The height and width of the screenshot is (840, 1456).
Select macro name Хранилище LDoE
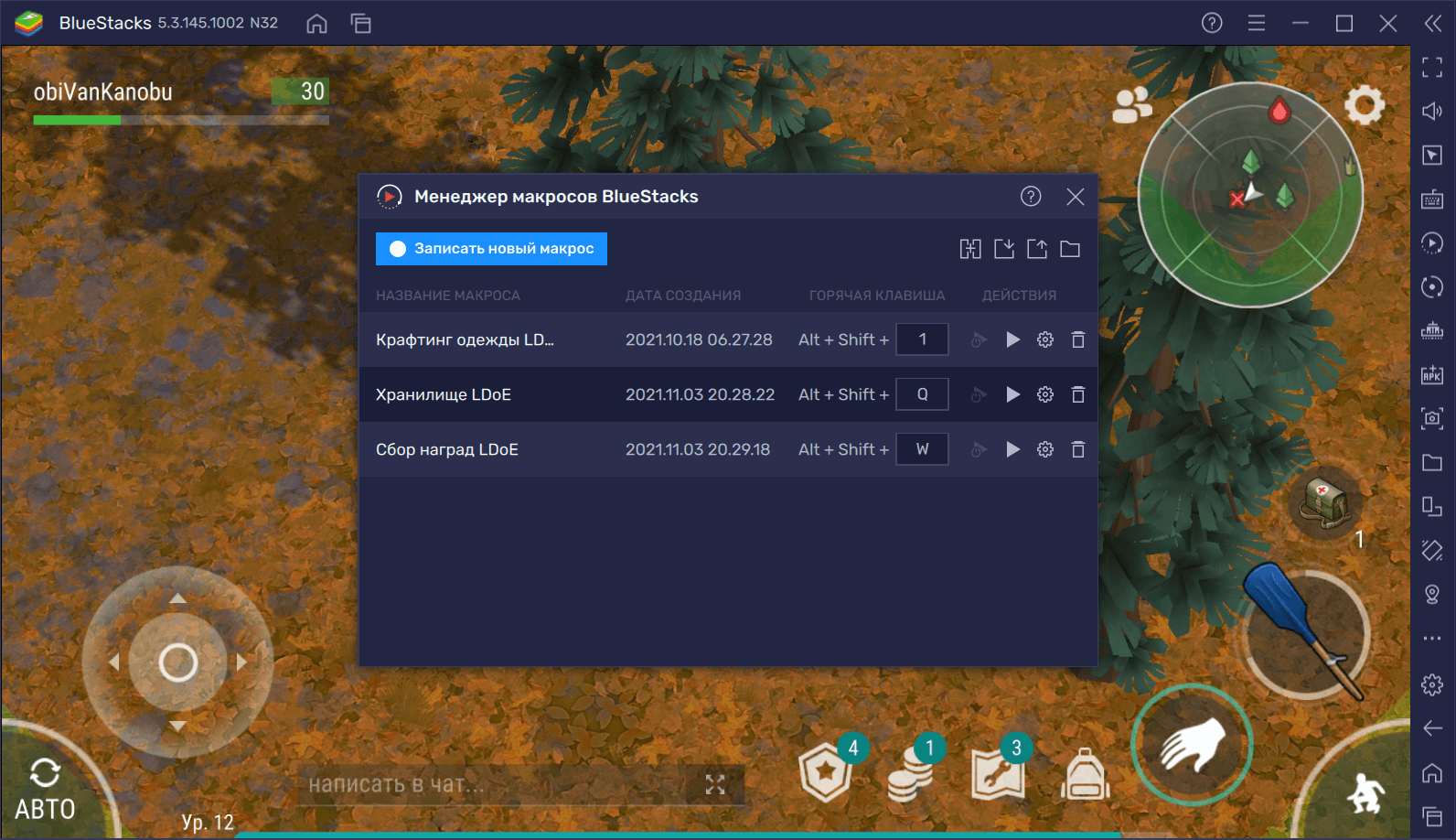click(444, 394)
